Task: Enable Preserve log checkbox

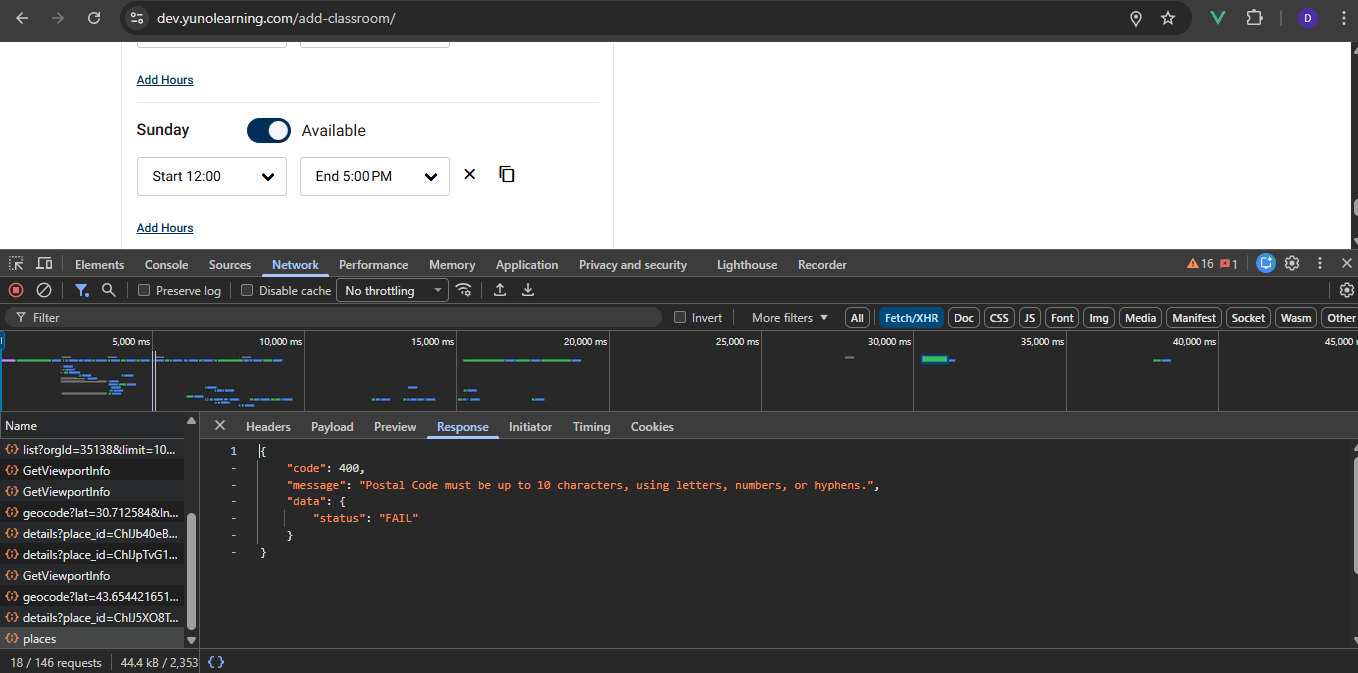Action: click(x=144, y=290)
